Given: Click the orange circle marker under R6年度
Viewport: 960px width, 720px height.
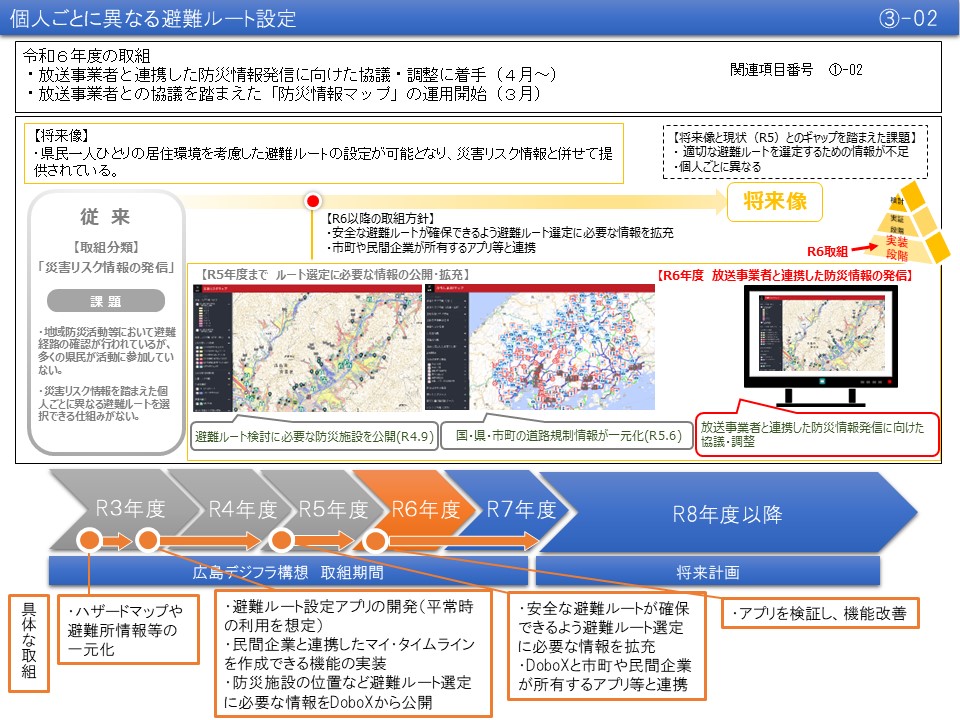Looking at the screenshot, I should 376,542.
